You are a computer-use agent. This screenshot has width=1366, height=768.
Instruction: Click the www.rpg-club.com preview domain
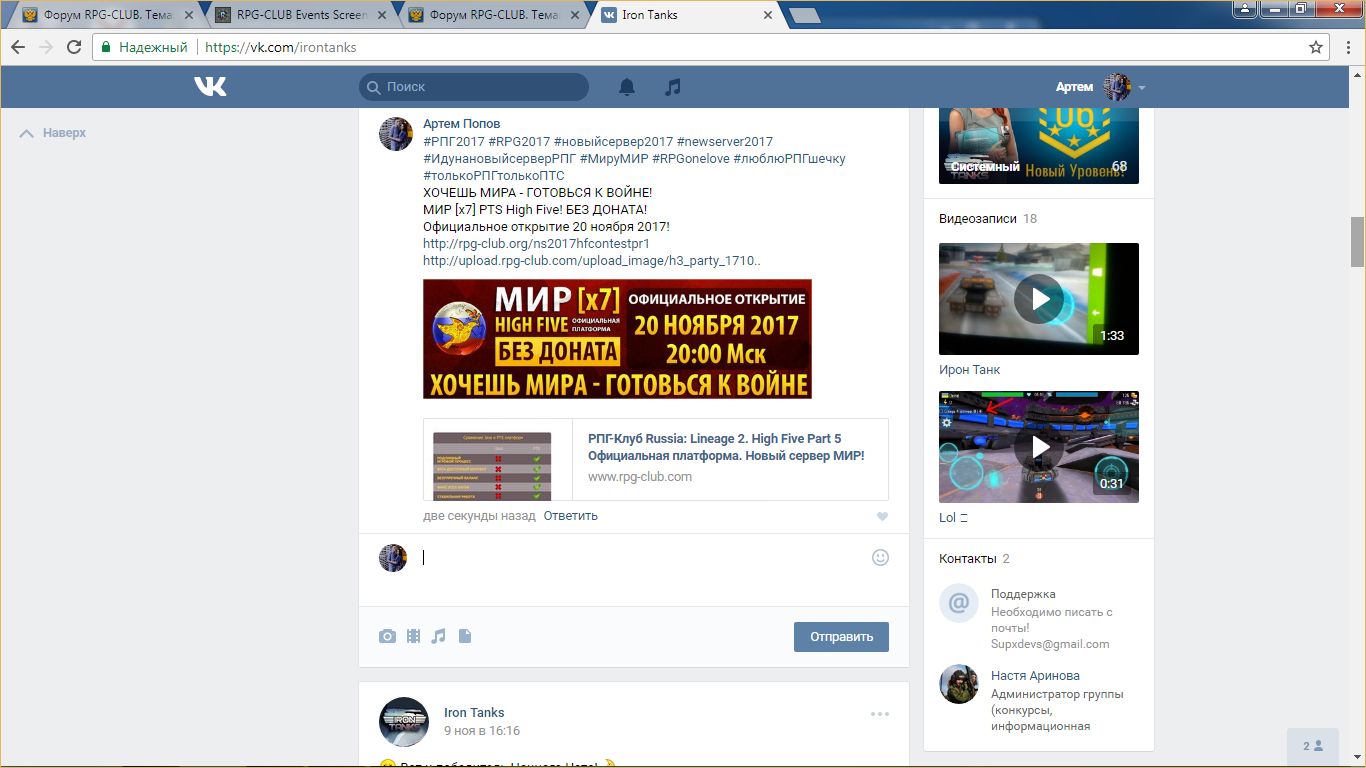coord(640,477)
